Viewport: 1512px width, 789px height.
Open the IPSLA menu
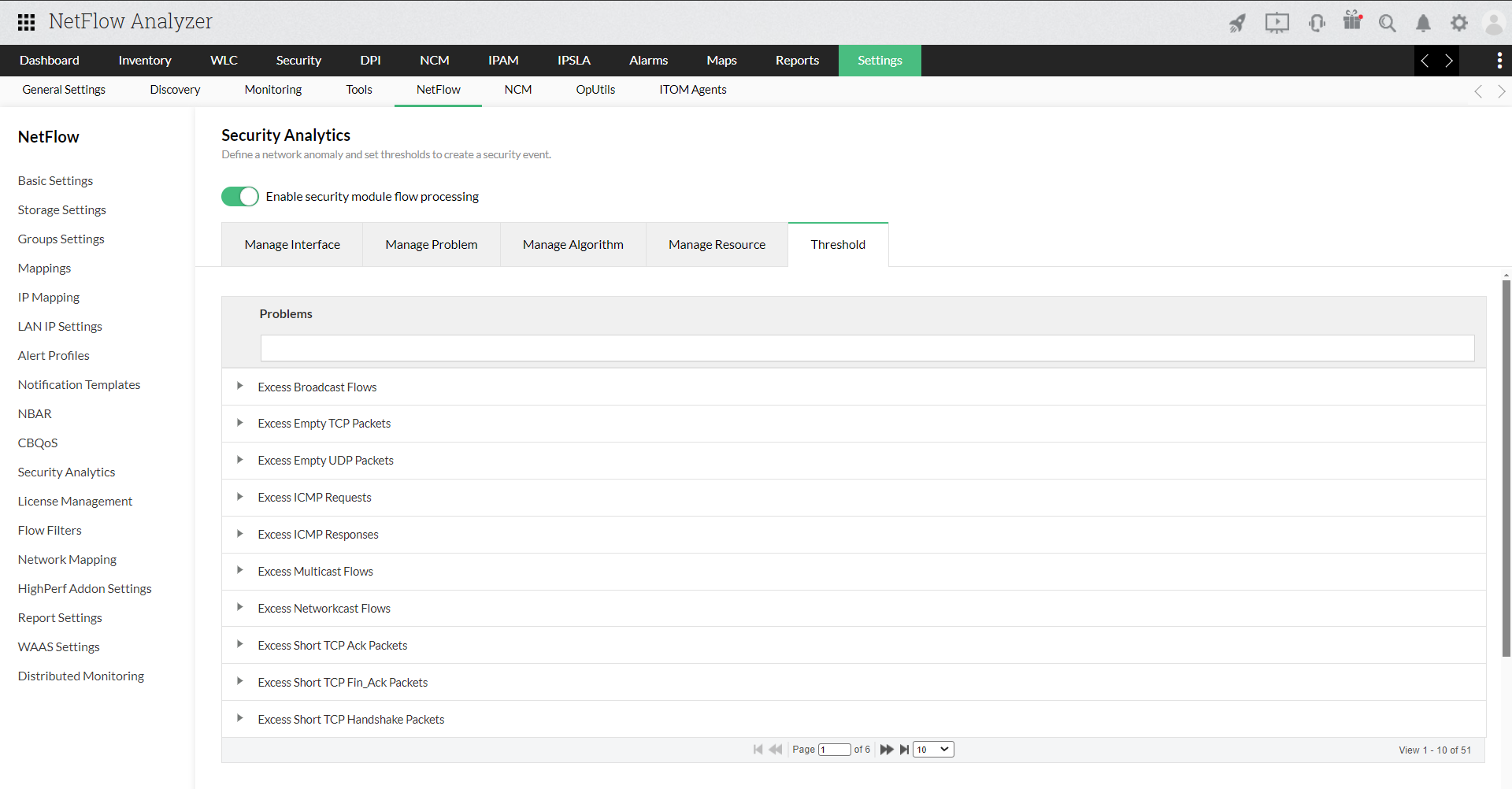(574, 61)
